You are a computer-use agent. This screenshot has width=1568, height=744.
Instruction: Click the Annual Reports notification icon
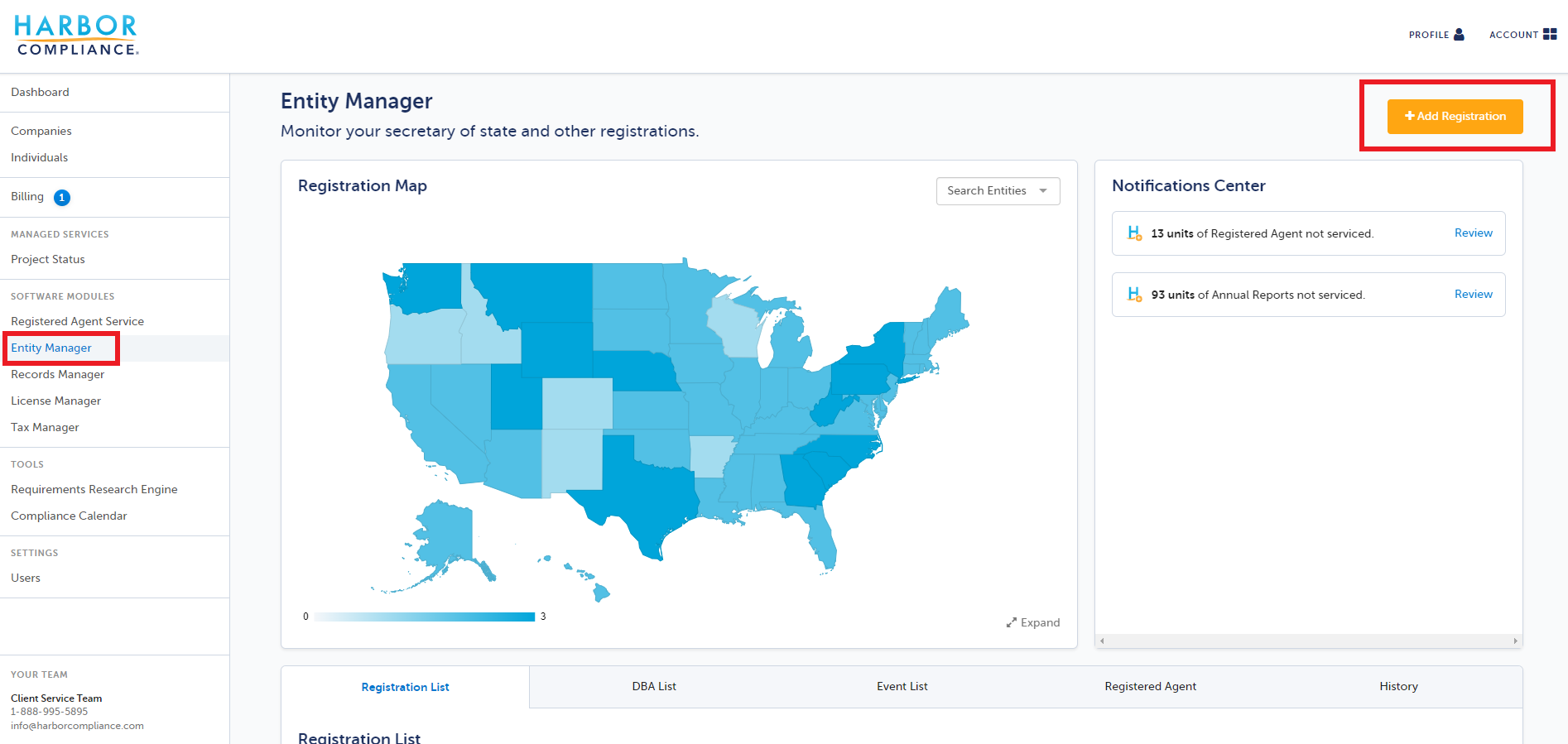(x=1134, y=295)
